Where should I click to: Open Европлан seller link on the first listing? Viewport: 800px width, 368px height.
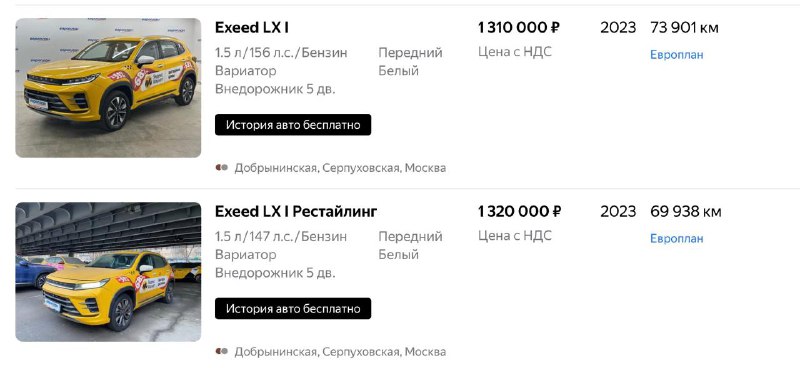click(677, 55)
